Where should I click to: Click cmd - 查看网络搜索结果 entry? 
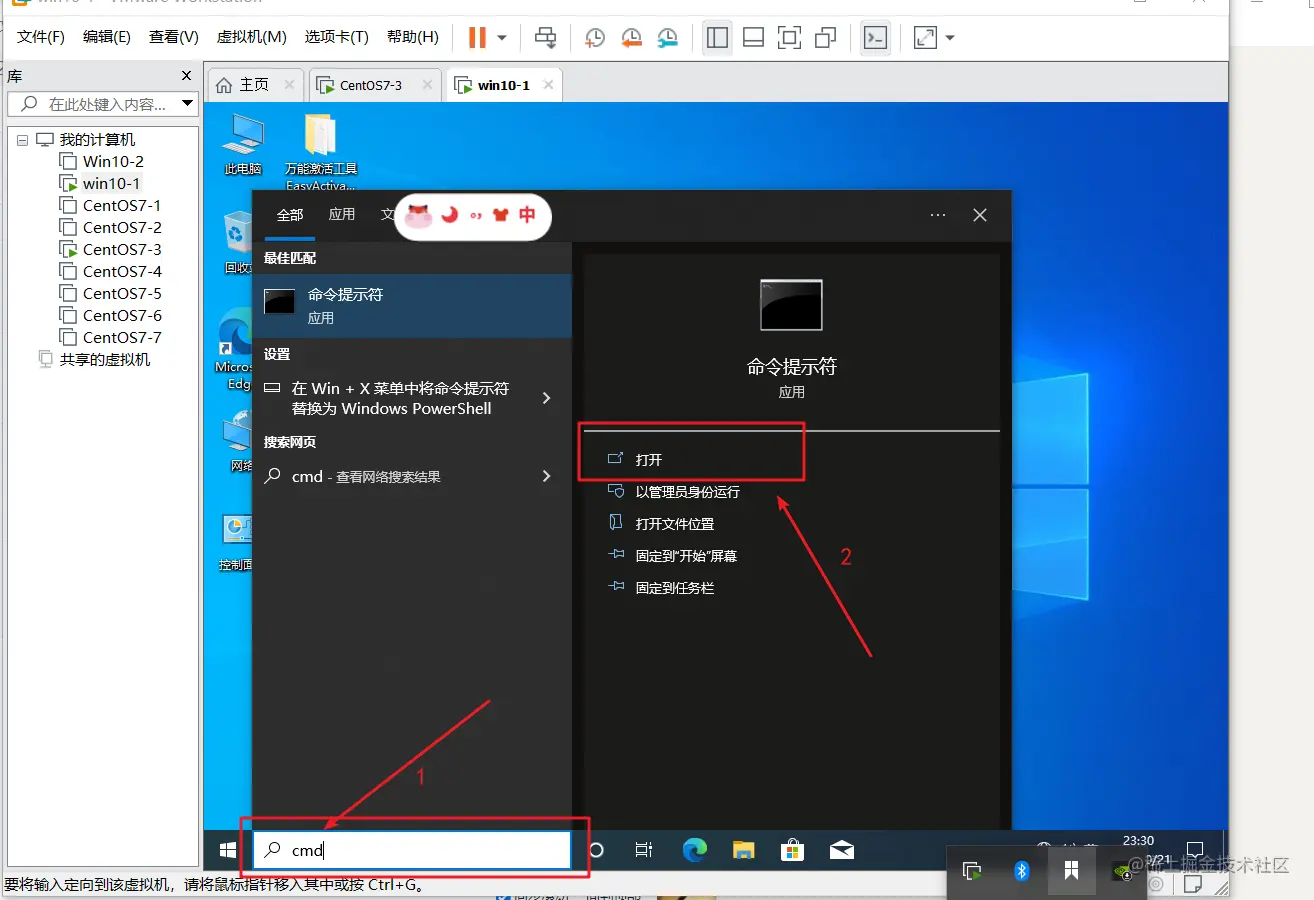[366, 477]
